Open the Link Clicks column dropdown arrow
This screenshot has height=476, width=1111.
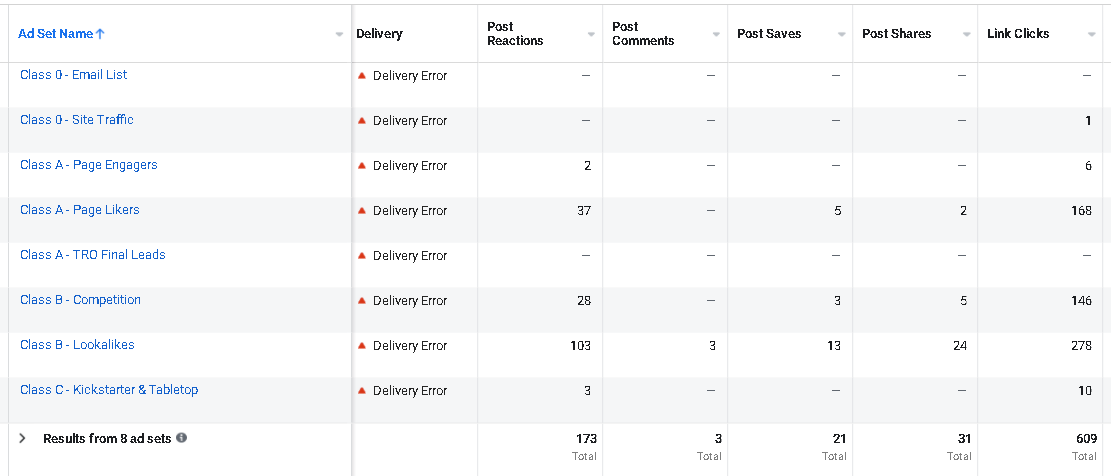tap(1091, 35)
